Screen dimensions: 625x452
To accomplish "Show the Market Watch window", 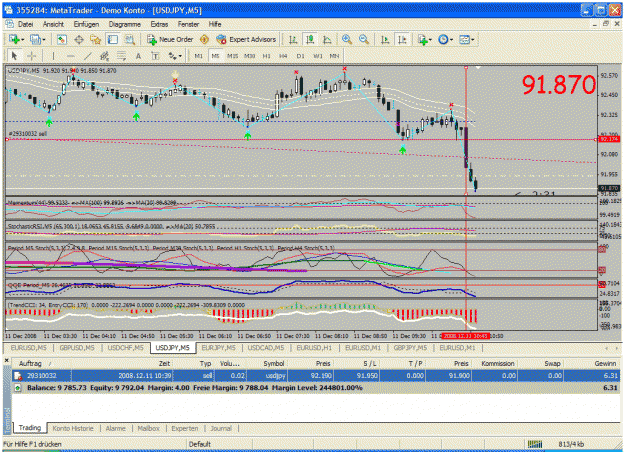I will 61,39.
